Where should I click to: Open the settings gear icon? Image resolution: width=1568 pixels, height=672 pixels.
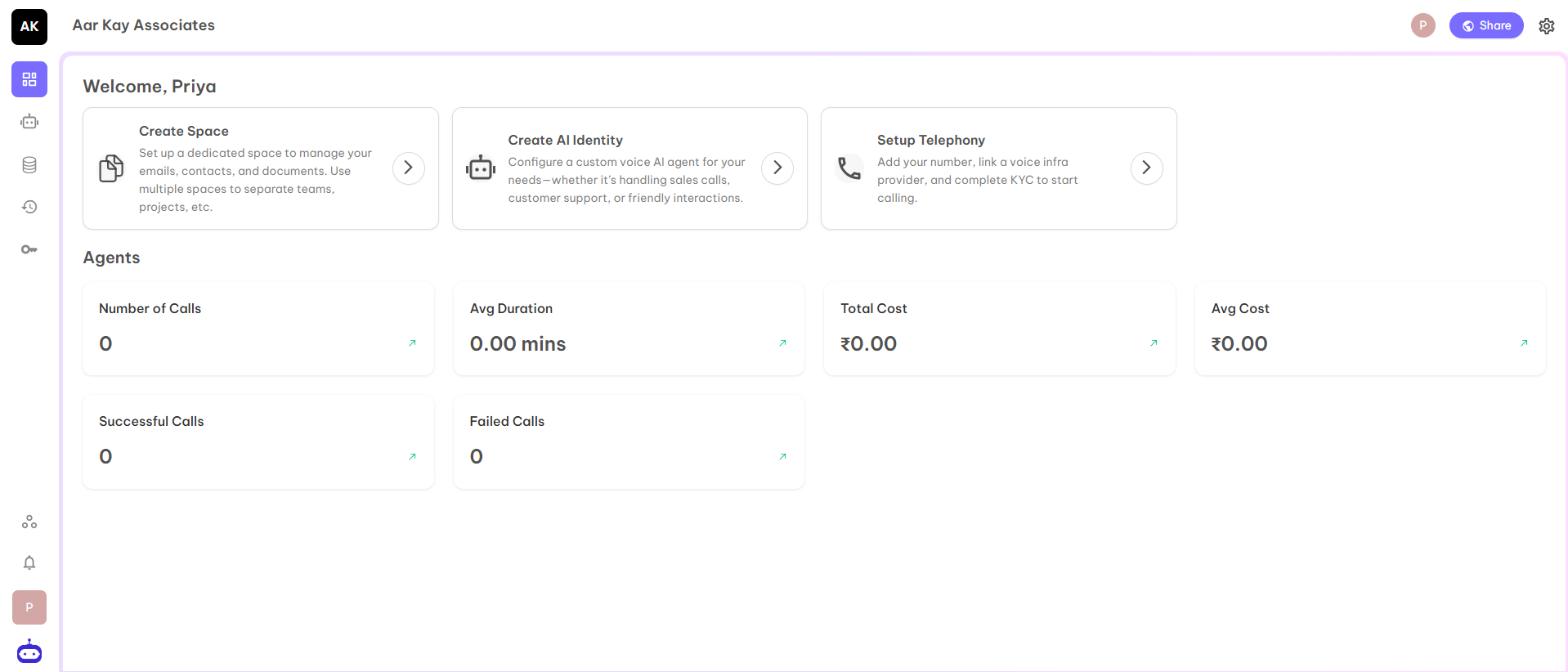click(x=1546, y=26)
